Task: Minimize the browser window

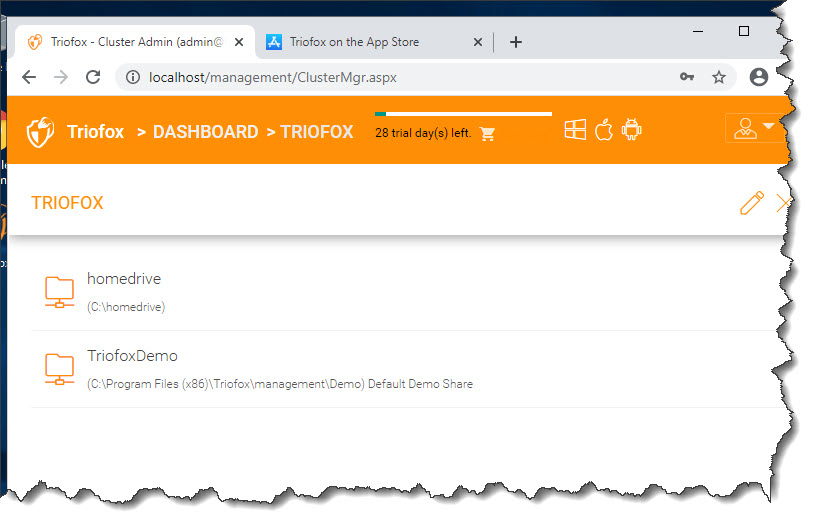Action: (698, 31)
